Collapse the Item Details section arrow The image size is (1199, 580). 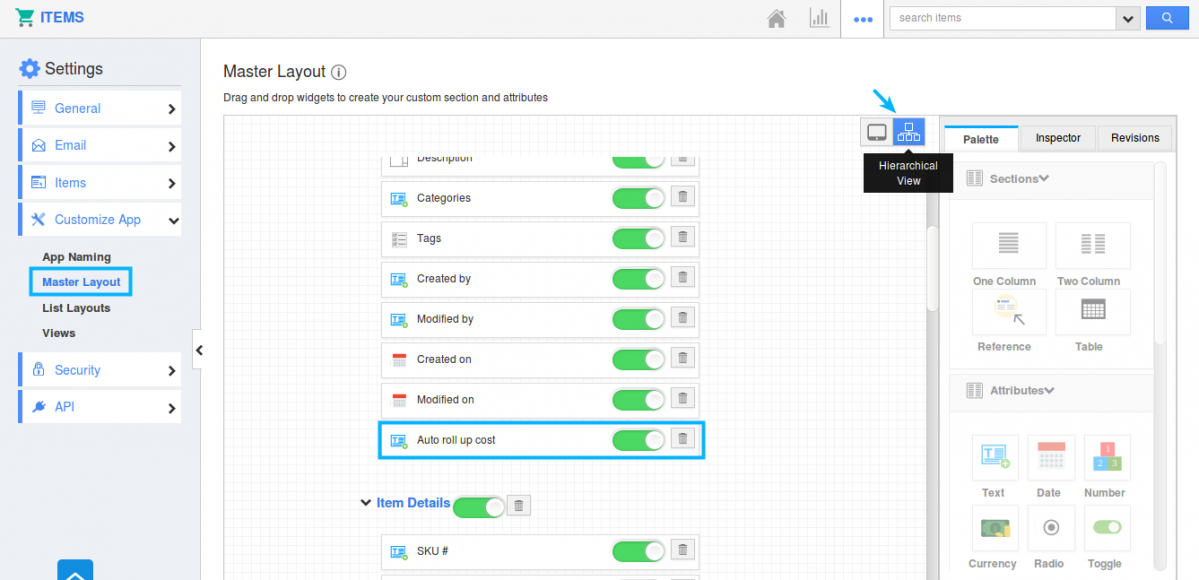pyautogui.click(x=365, y=503)
